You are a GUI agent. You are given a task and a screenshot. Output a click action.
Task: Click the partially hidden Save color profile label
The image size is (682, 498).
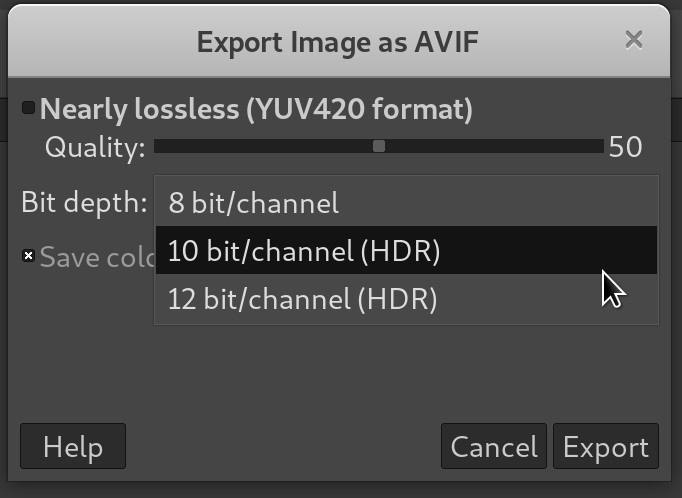(x=97, y=257)
